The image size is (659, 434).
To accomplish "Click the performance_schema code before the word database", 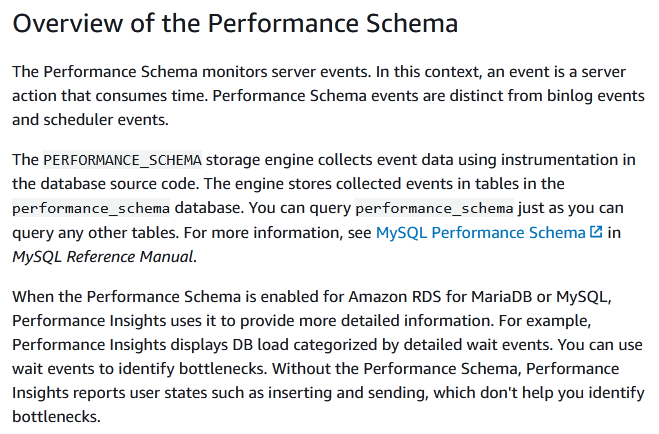I will pyautogui.click(x=91, y=208).
